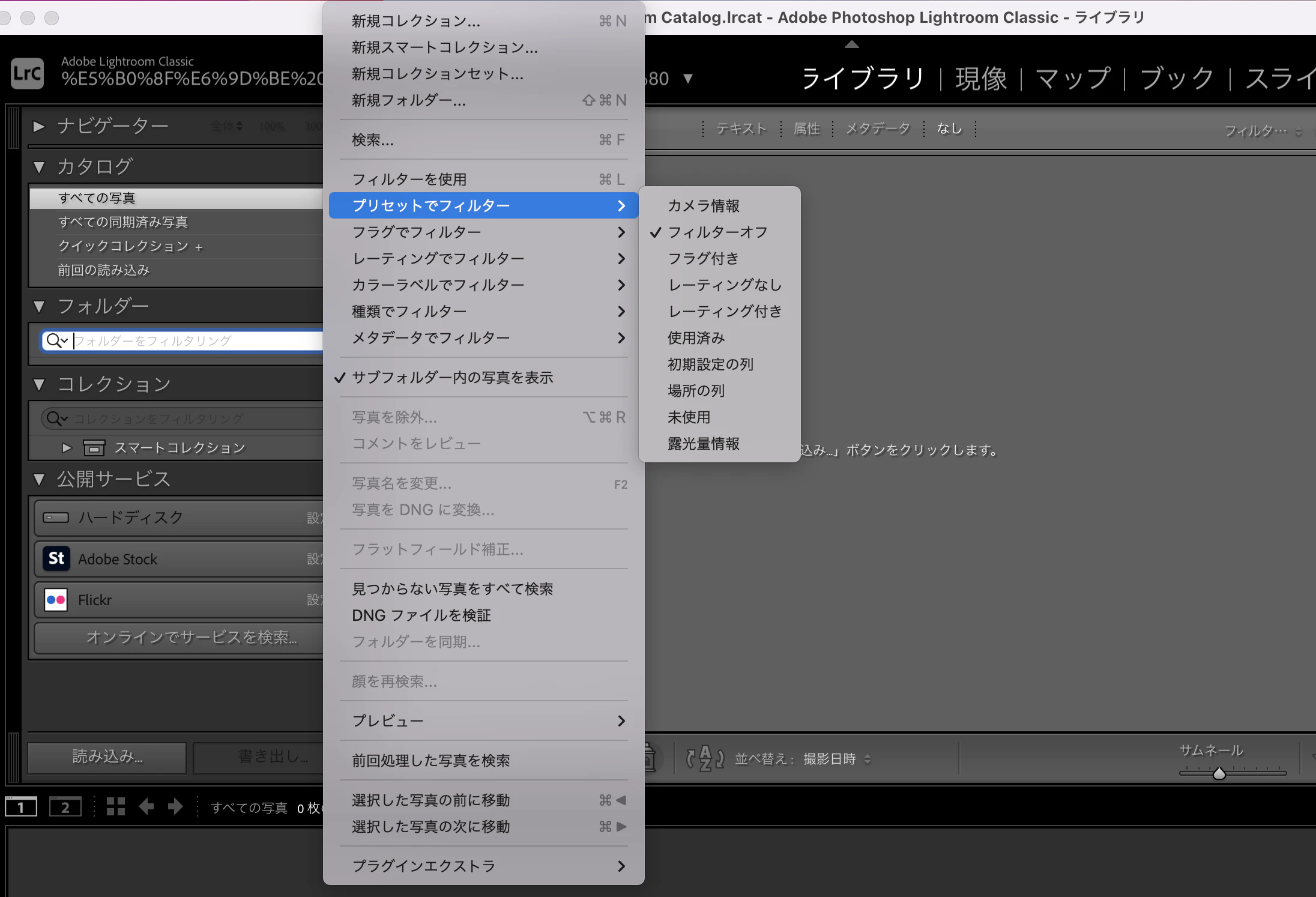Click the Flickr service icon
The width and height of the screenshot is (1316, 897).
(56, 599)
